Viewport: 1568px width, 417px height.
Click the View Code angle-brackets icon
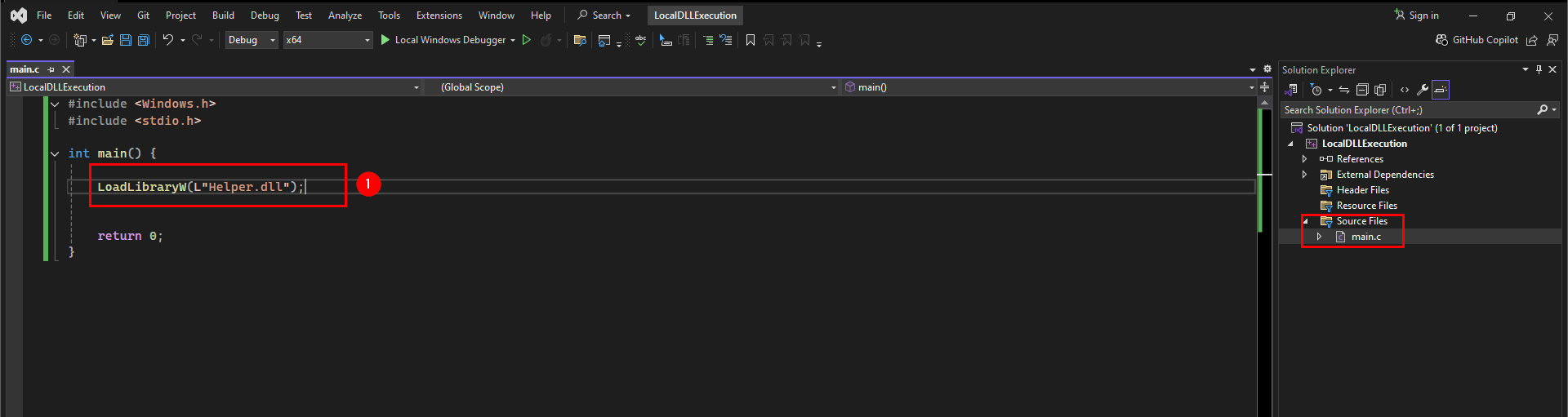[1405, 90]
